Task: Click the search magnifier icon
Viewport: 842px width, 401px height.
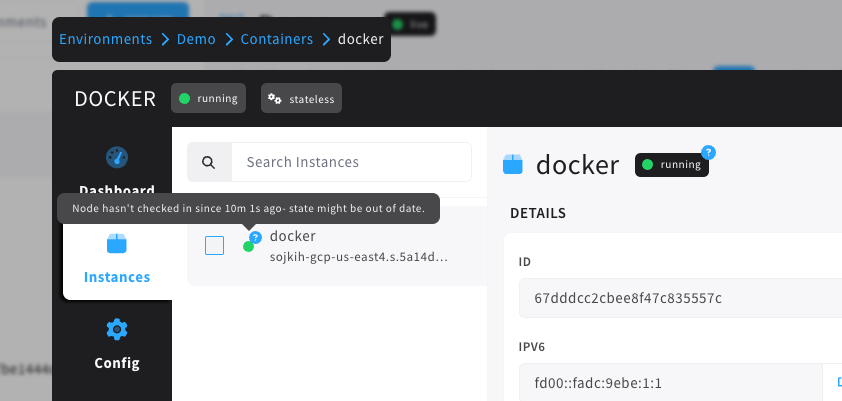Action: 209,162
